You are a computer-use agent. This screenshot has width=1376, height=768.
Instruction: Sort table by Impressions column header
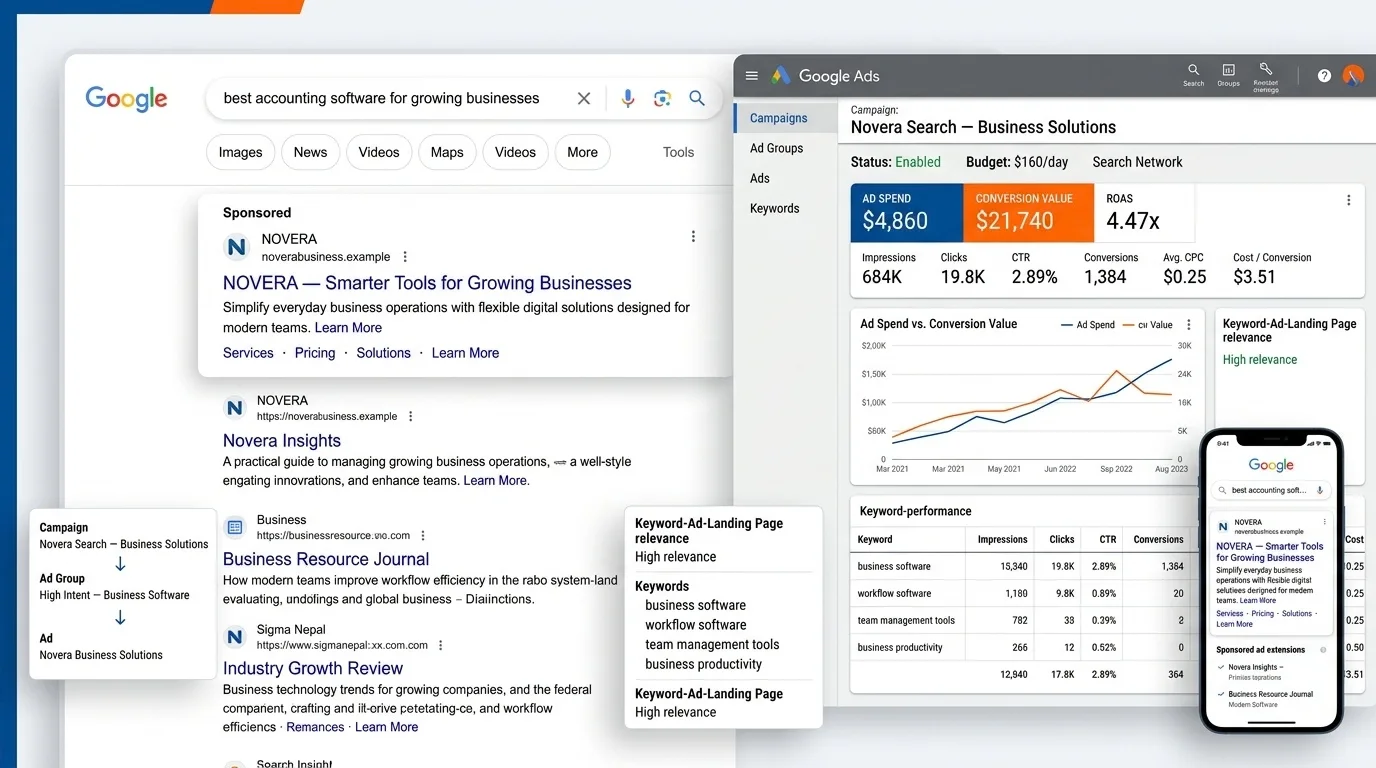(1002, 539)
